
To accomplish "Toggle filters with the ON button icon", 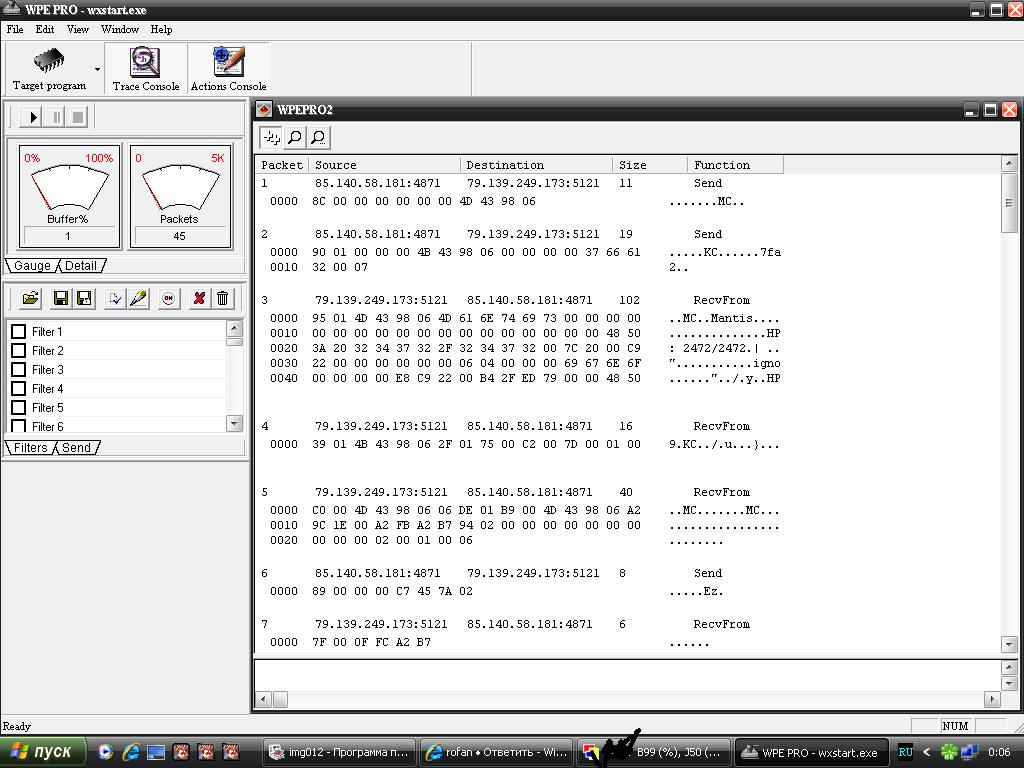I will (168, 298).
